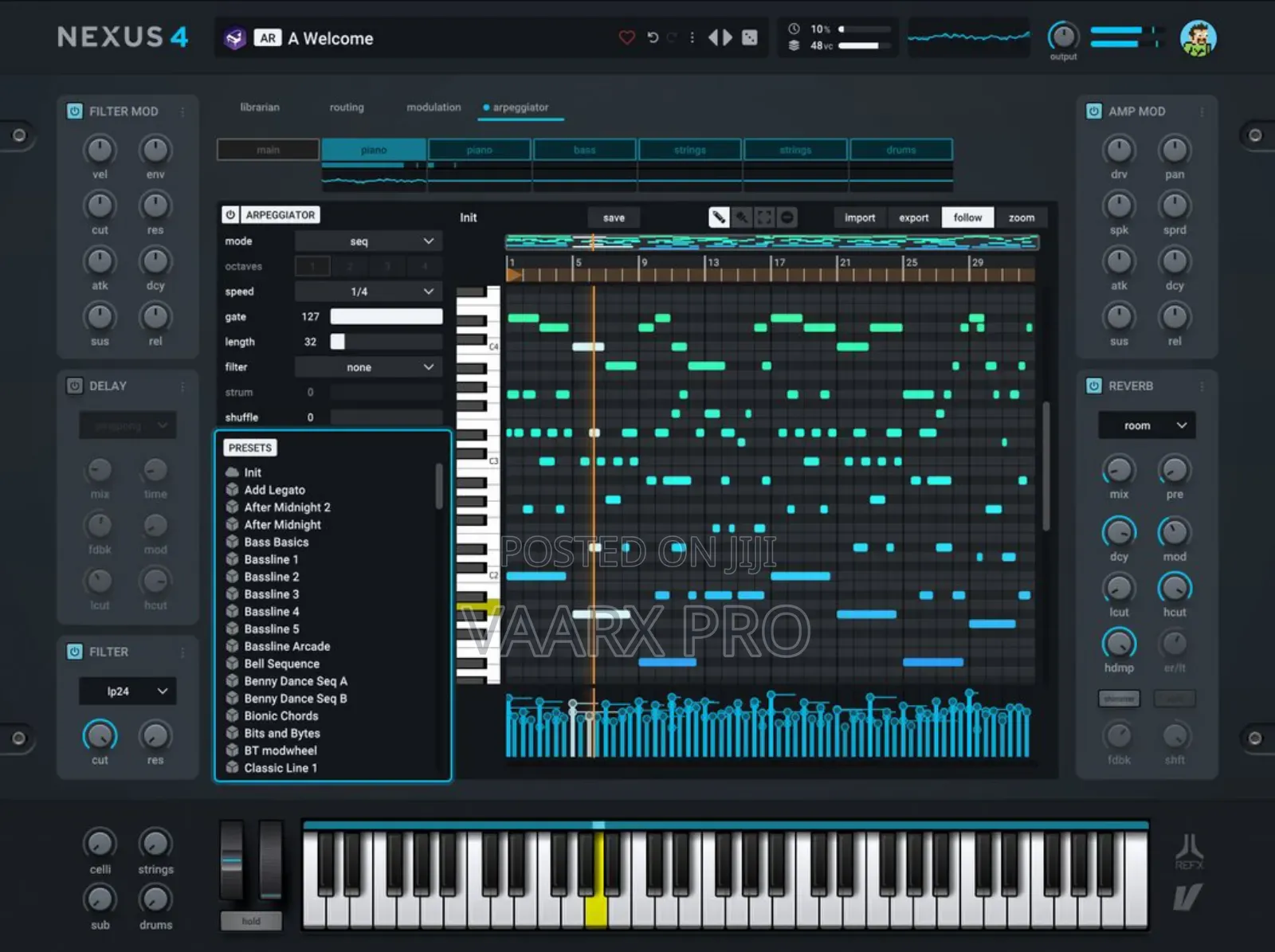The width and height of the screenshot is (1275, 952).
Task: Adjust the shuffle slider
Action: 386,417
